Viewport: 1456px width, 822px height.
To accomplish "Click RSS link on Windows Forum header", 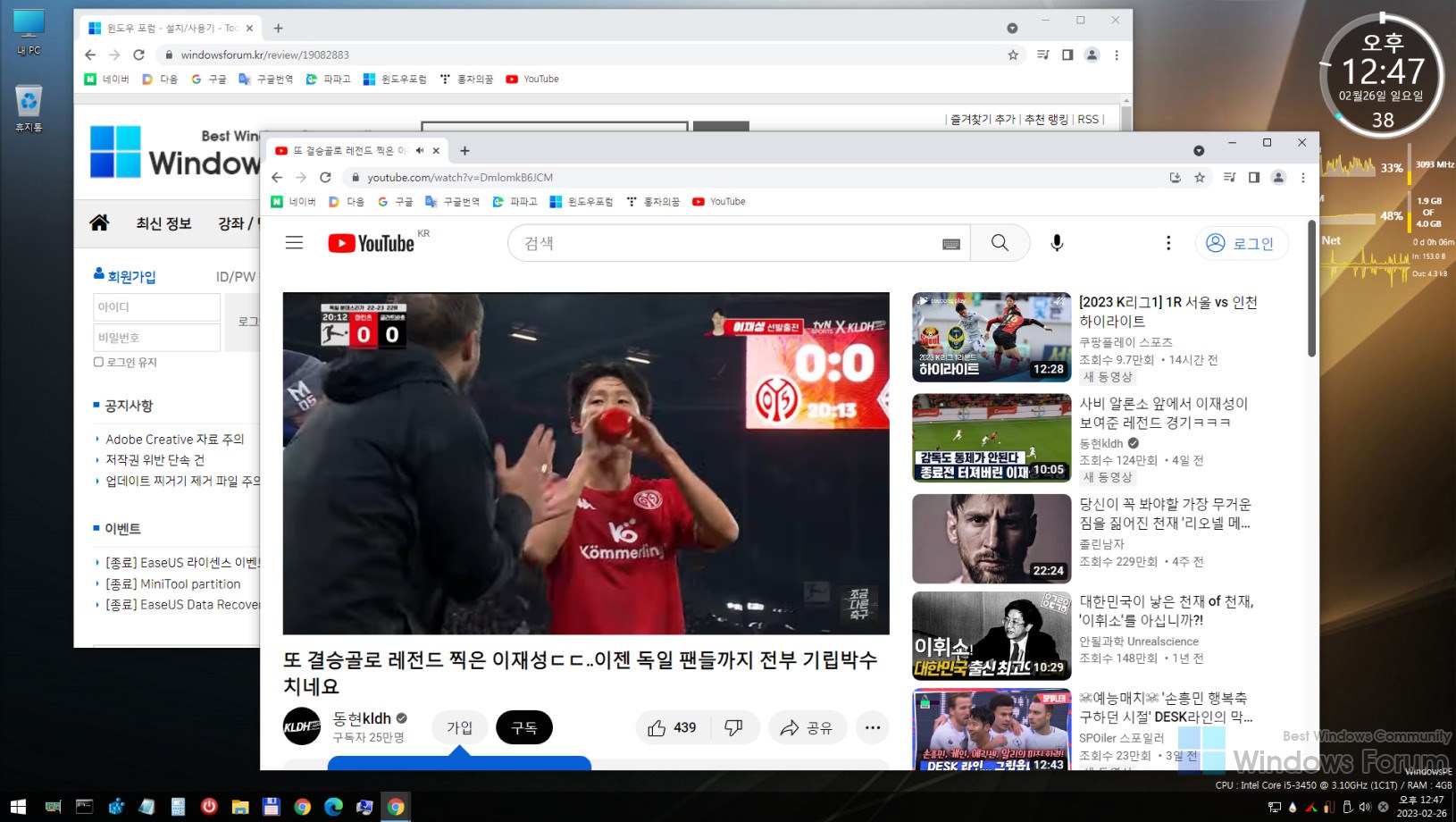I will 1087,119.
